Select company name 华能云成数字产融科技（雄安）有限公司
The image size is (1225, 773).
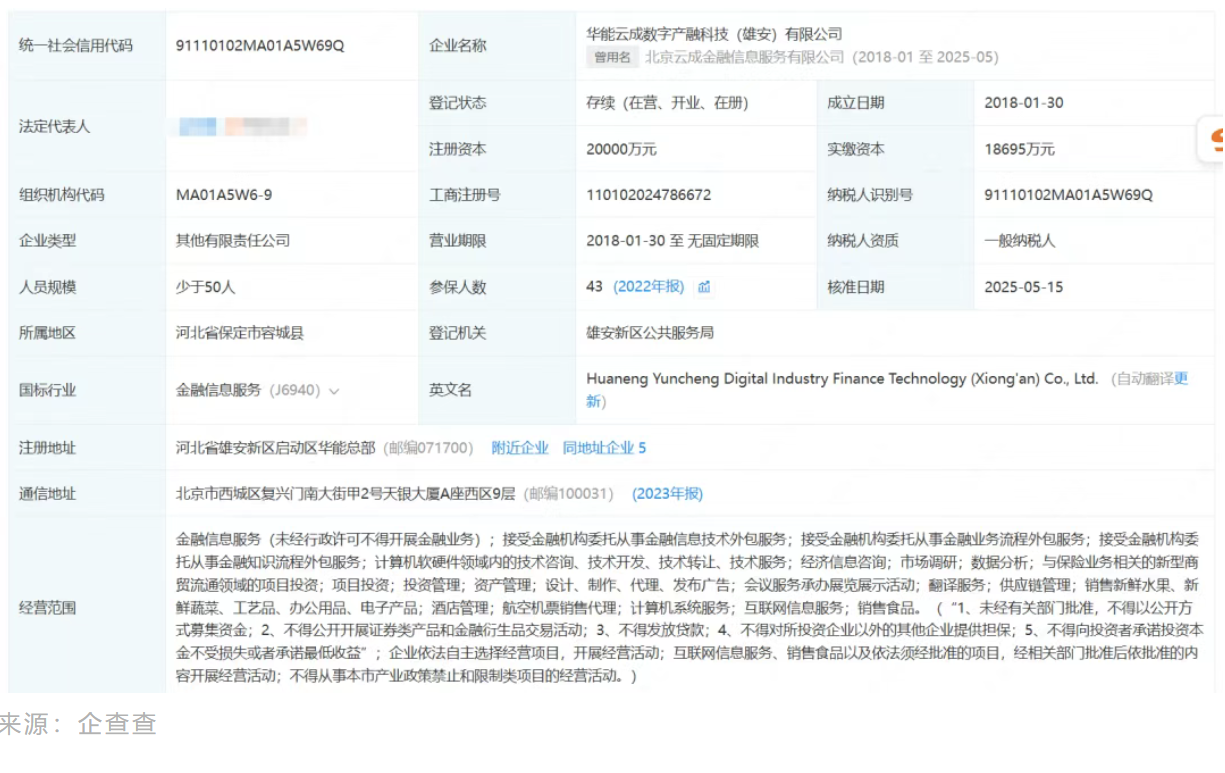coord(714,34)
